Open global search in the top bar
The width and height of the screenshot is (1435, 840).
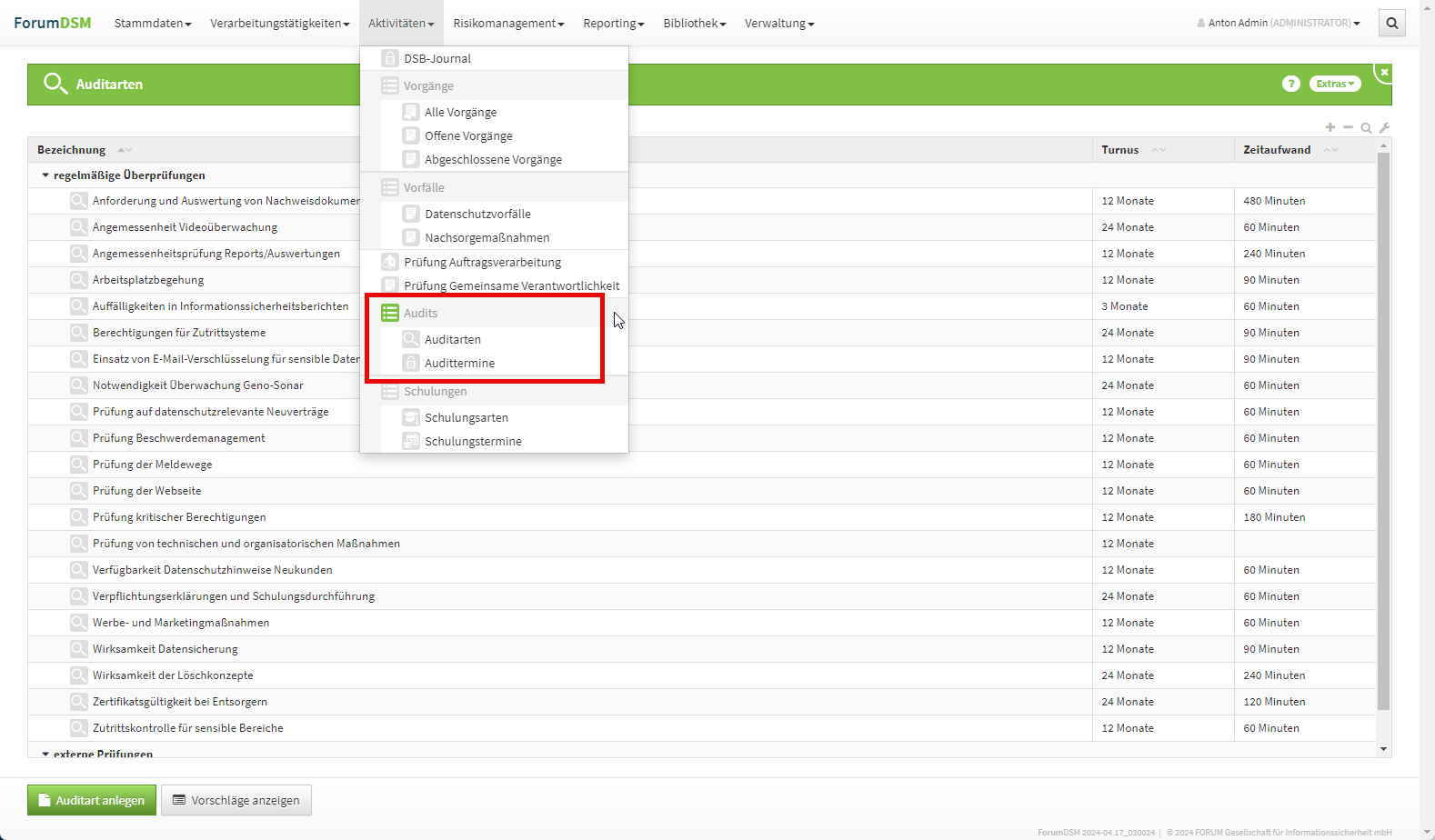(1391, 24)
